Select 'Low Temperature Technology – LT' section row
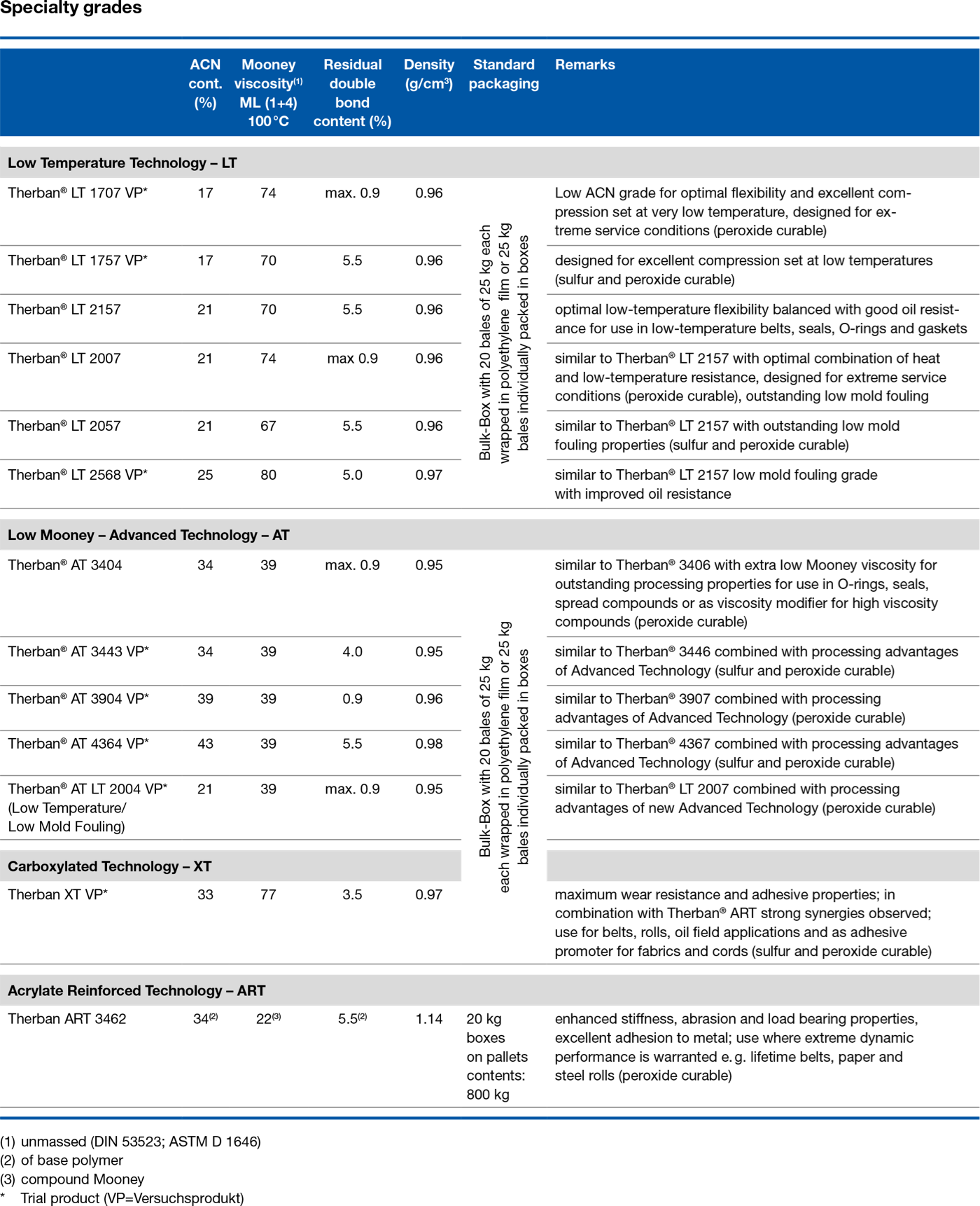 pos(489,162)
